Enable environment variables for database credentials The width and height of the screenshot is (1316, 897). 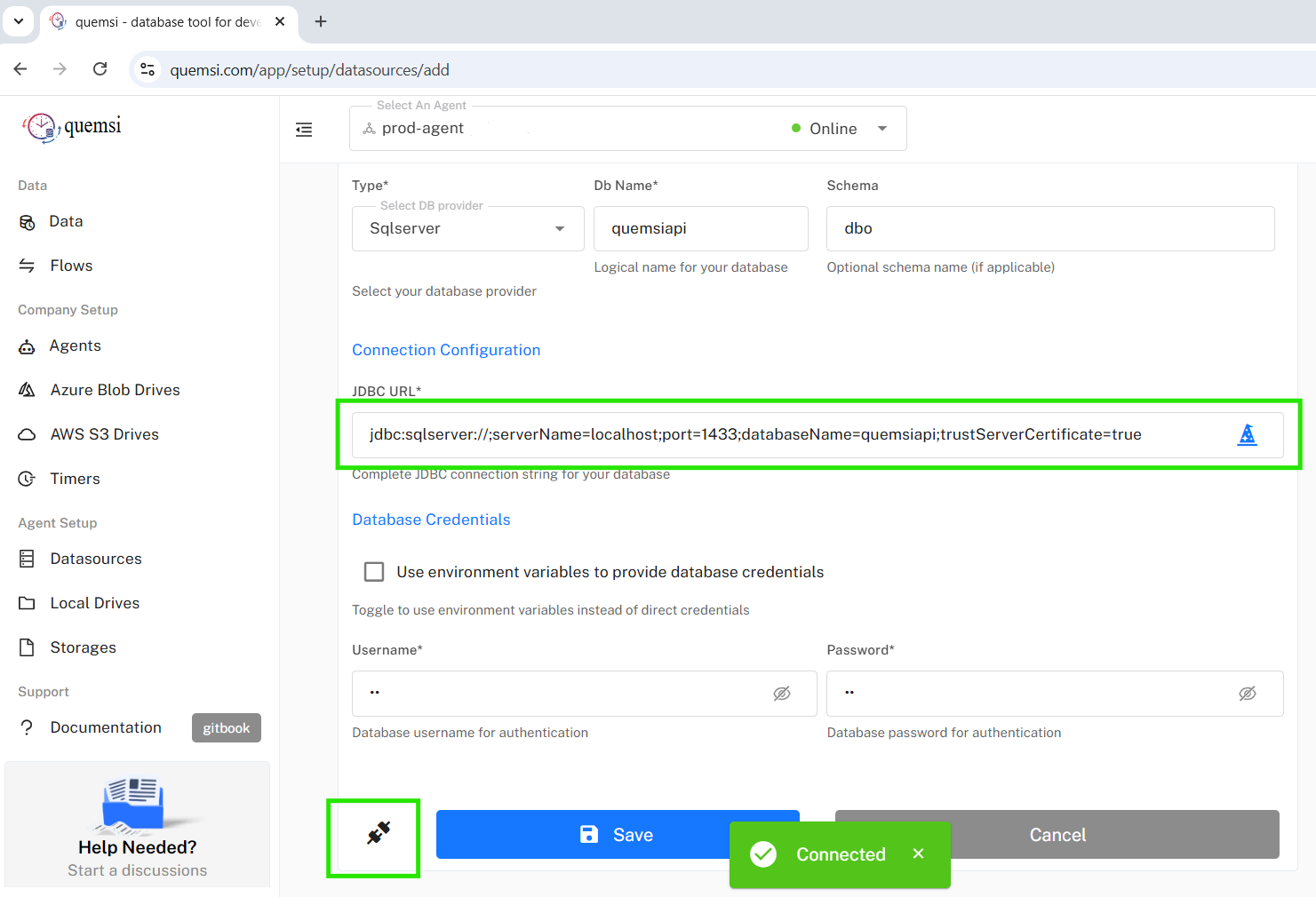tap(373, 571)
